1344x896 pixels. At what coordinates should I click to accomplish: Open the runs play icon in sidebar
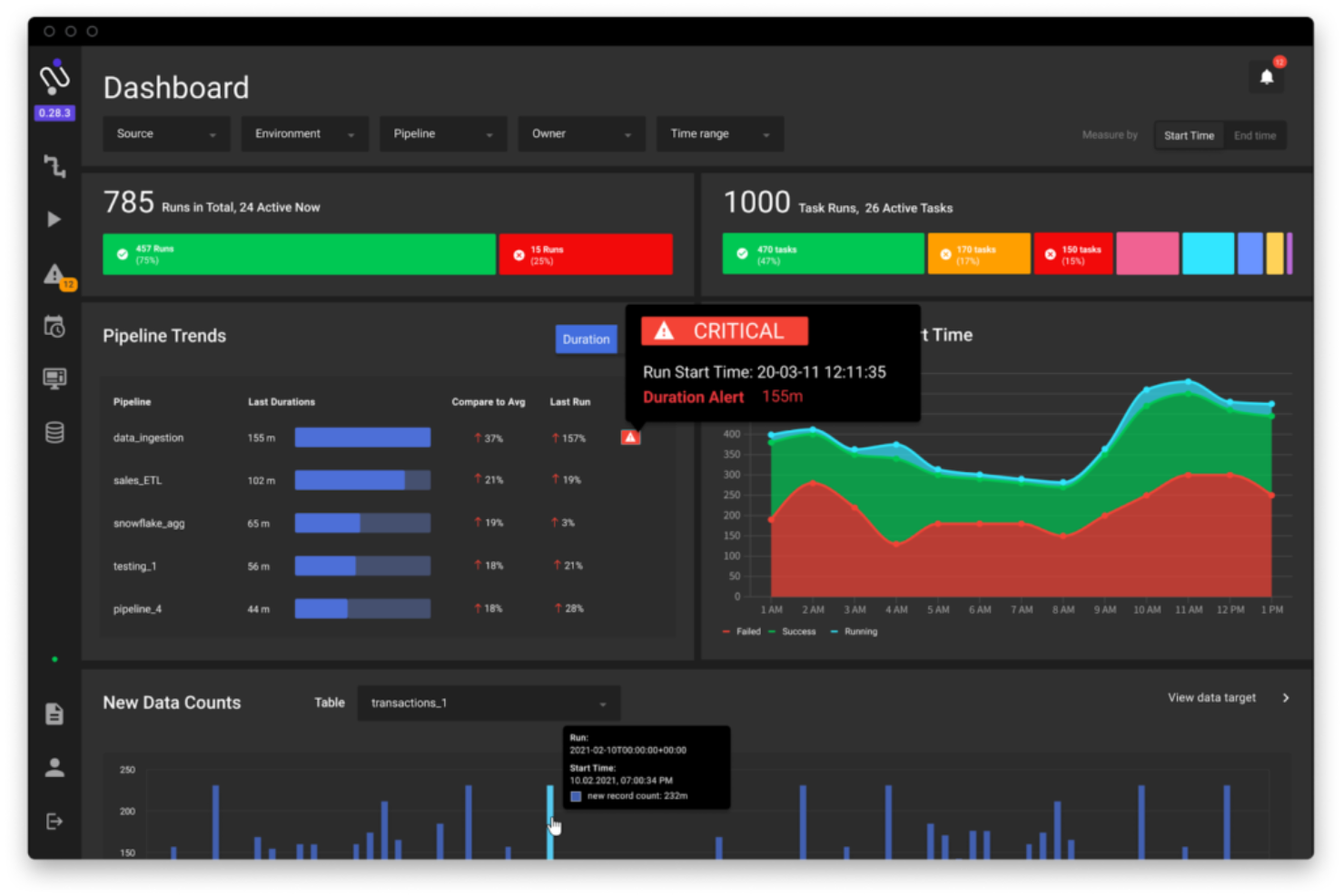click(x=54, y=220)
